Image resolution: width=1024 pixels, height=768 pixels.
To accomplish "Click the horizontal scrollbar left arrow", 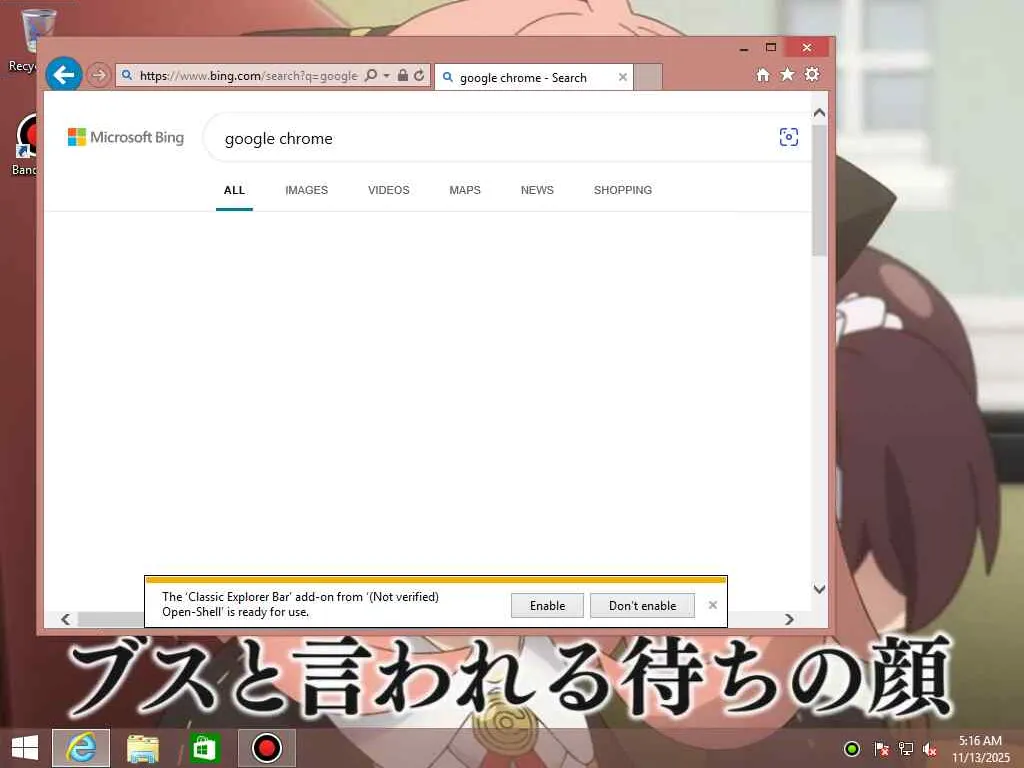I will tap(65, 619).
